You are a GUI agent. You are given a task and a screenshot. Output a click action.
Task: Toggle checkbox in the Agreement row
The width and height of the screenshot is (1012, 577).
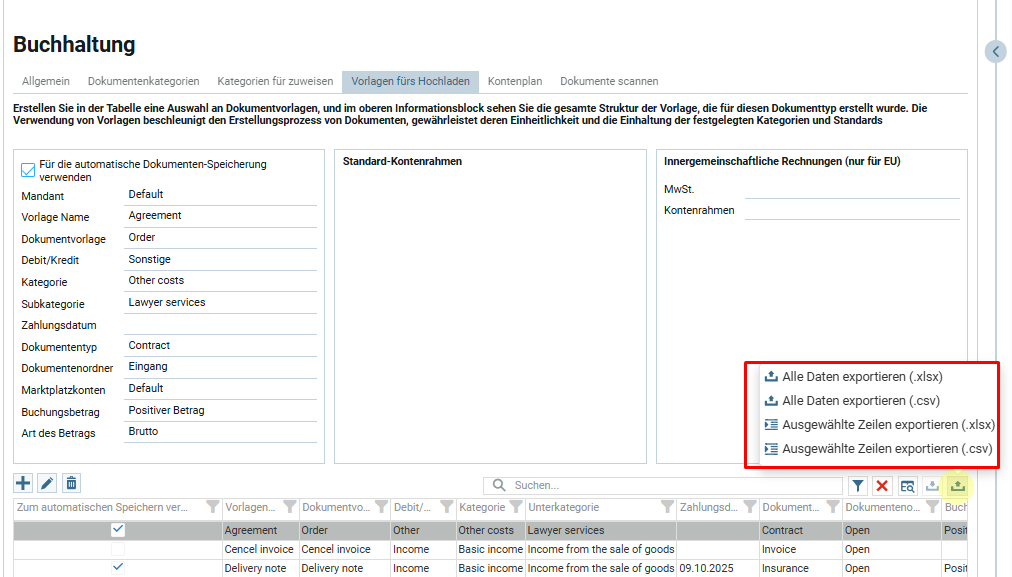click(x=118, y=530)
